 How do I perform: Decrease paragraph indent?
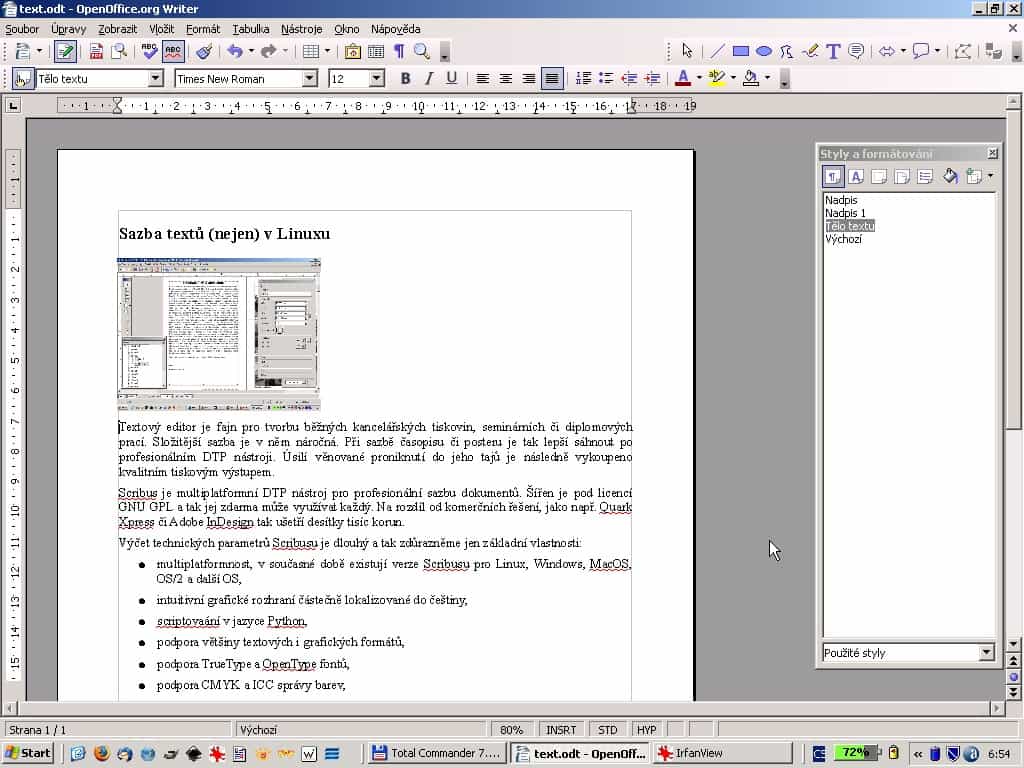(629, 79)
